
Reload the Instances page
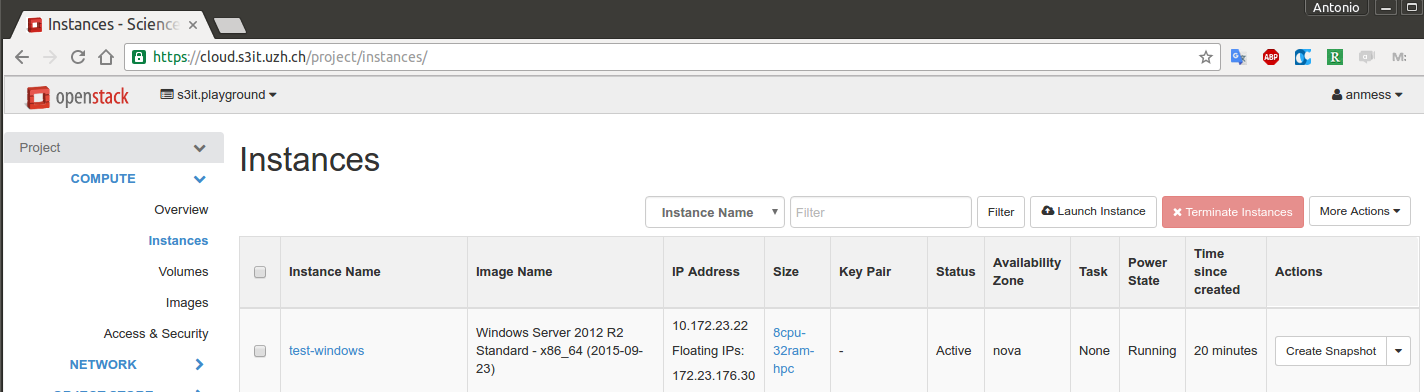(x=77, y=57)
